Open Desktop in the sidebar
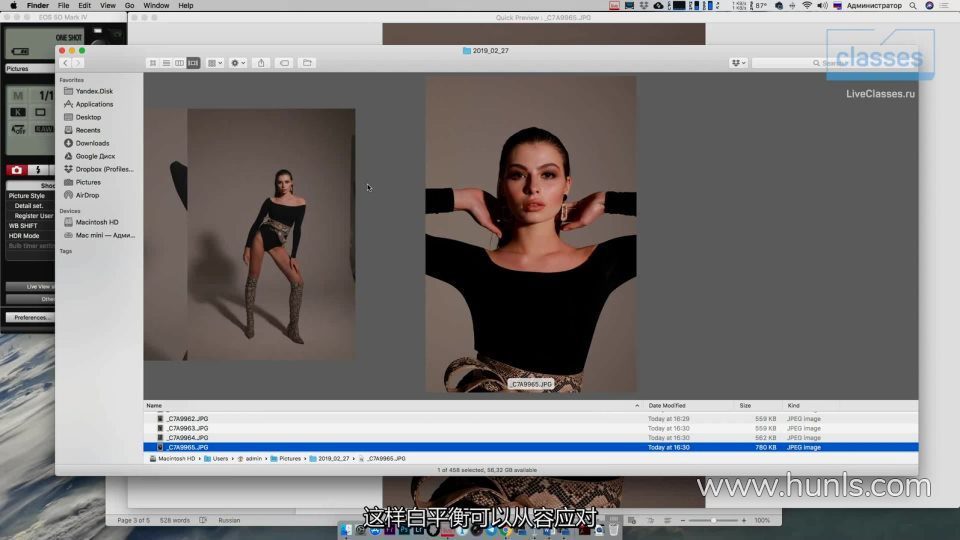 88,117
